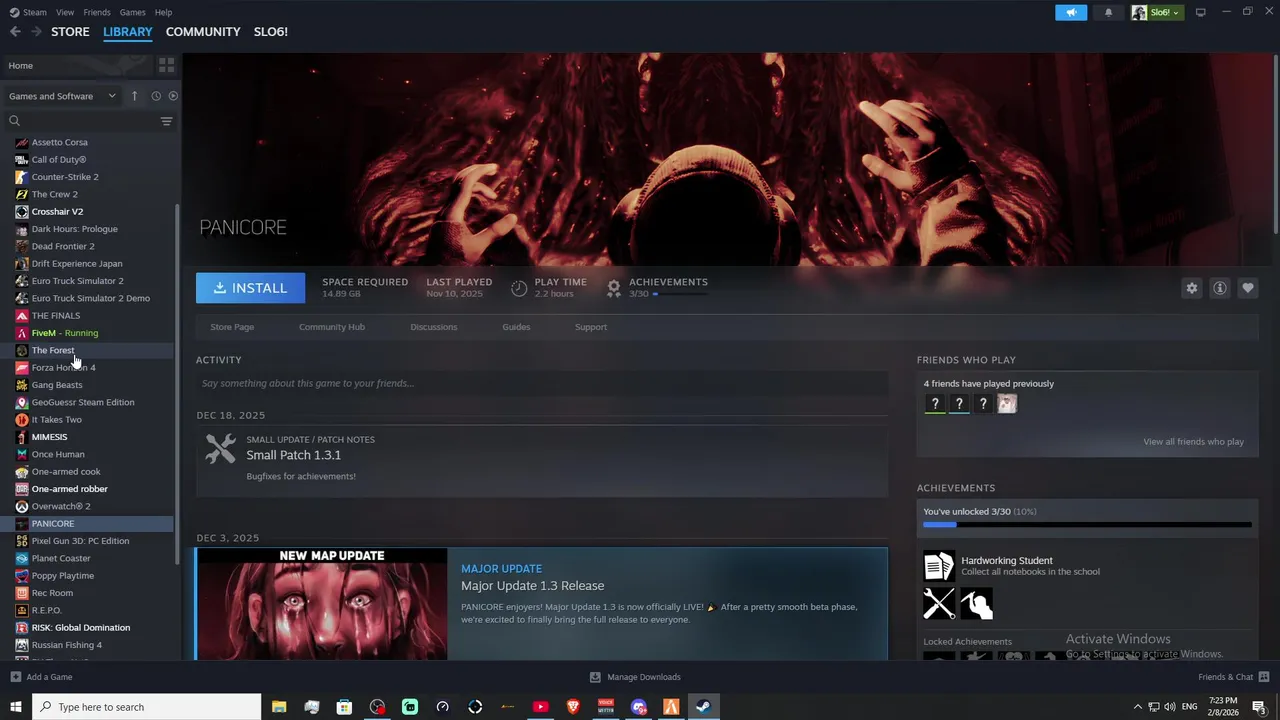Viewport: 1280px width, 720px height.
Task: Select Counter-Strike 2 in library
Action: 65,177
